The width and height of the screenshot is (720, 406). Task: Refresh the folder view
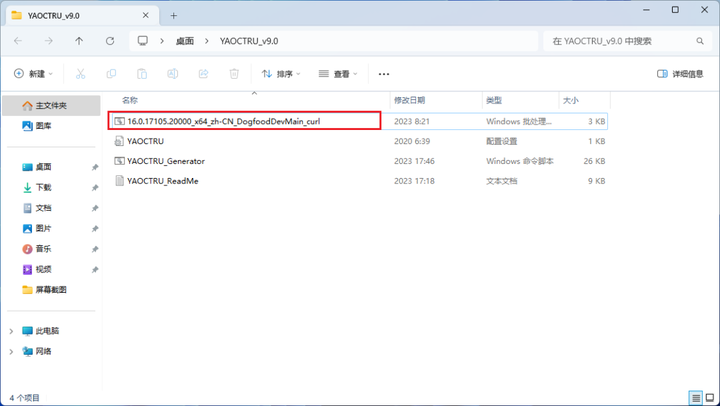[110, 41]
